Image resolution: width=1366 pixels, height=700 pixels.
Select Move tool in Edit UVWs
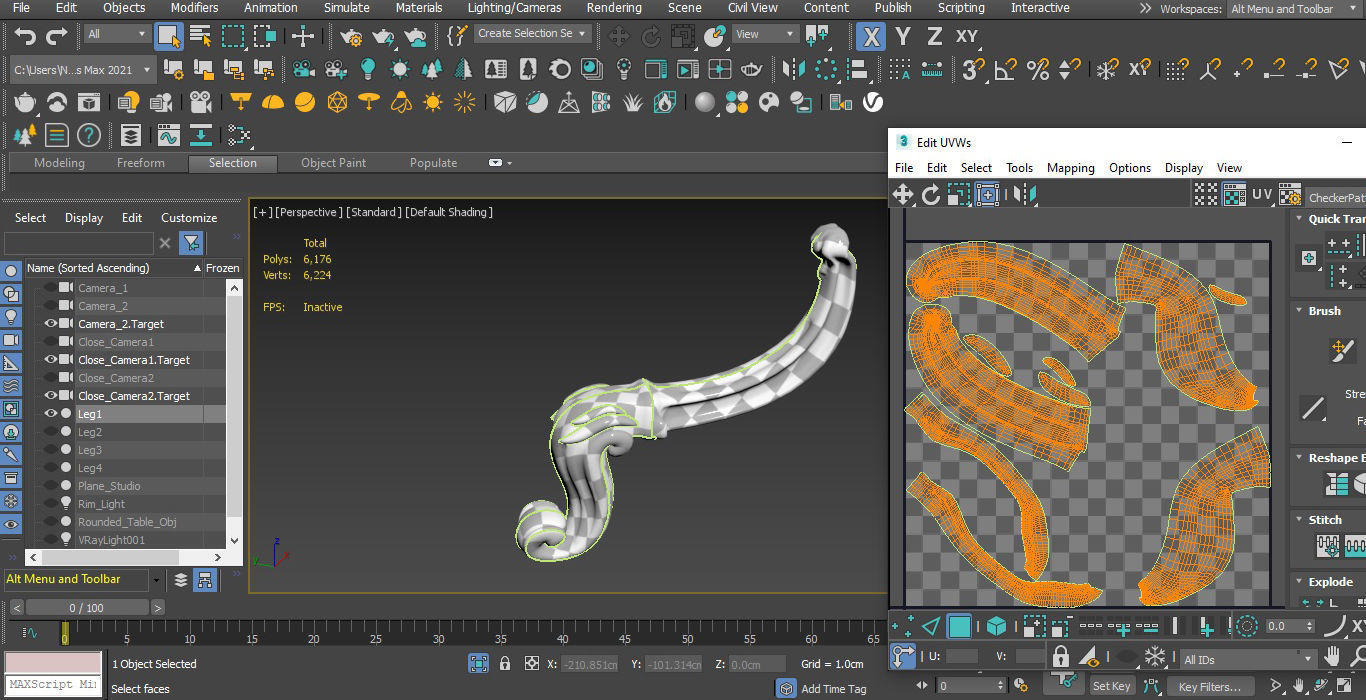click(x=902, y=195)
